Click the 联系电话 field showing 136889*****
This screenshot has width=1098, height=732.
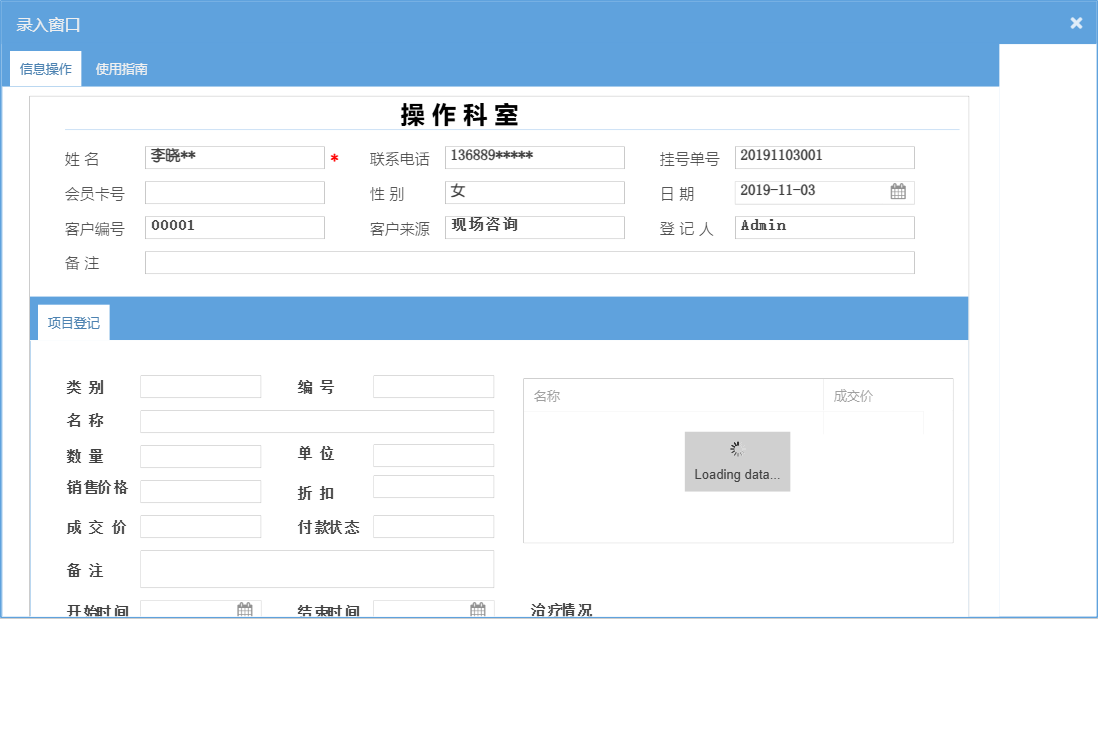pyautogui.click(x=534, y=157)
